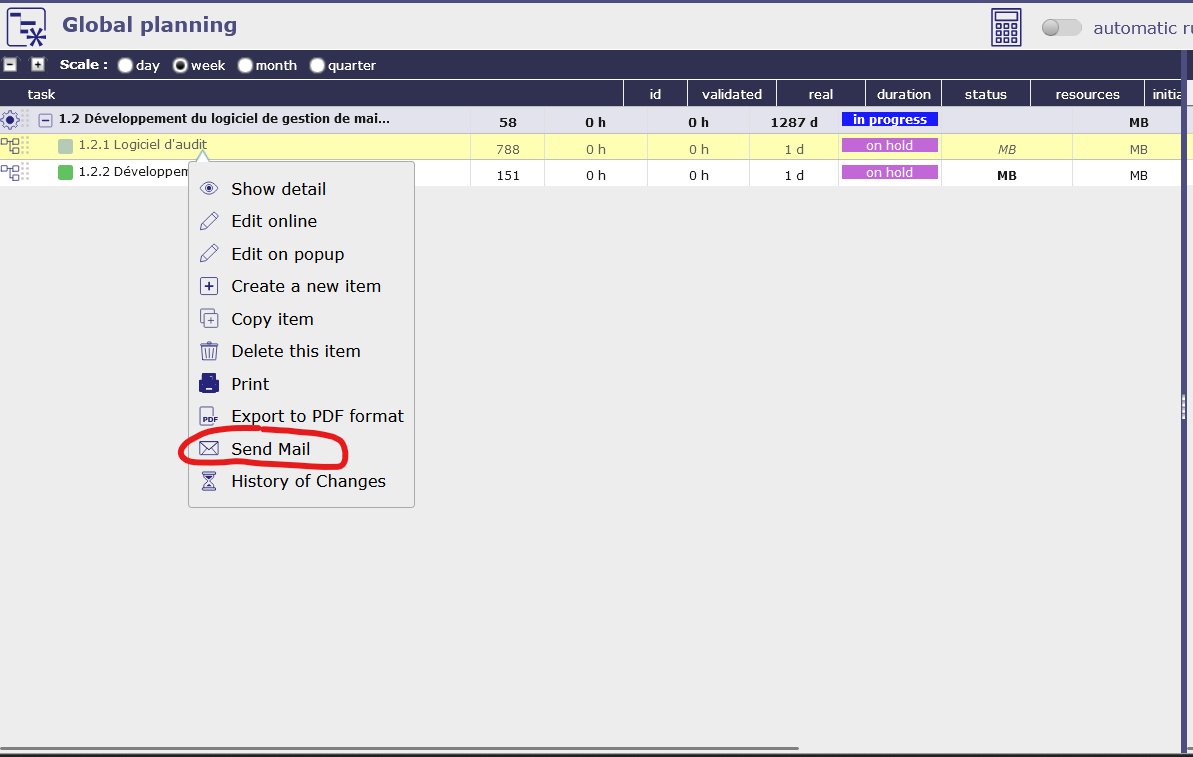Select the month scale radio button
Screen dimensions: 1193x757
click(x=245, y=66)
